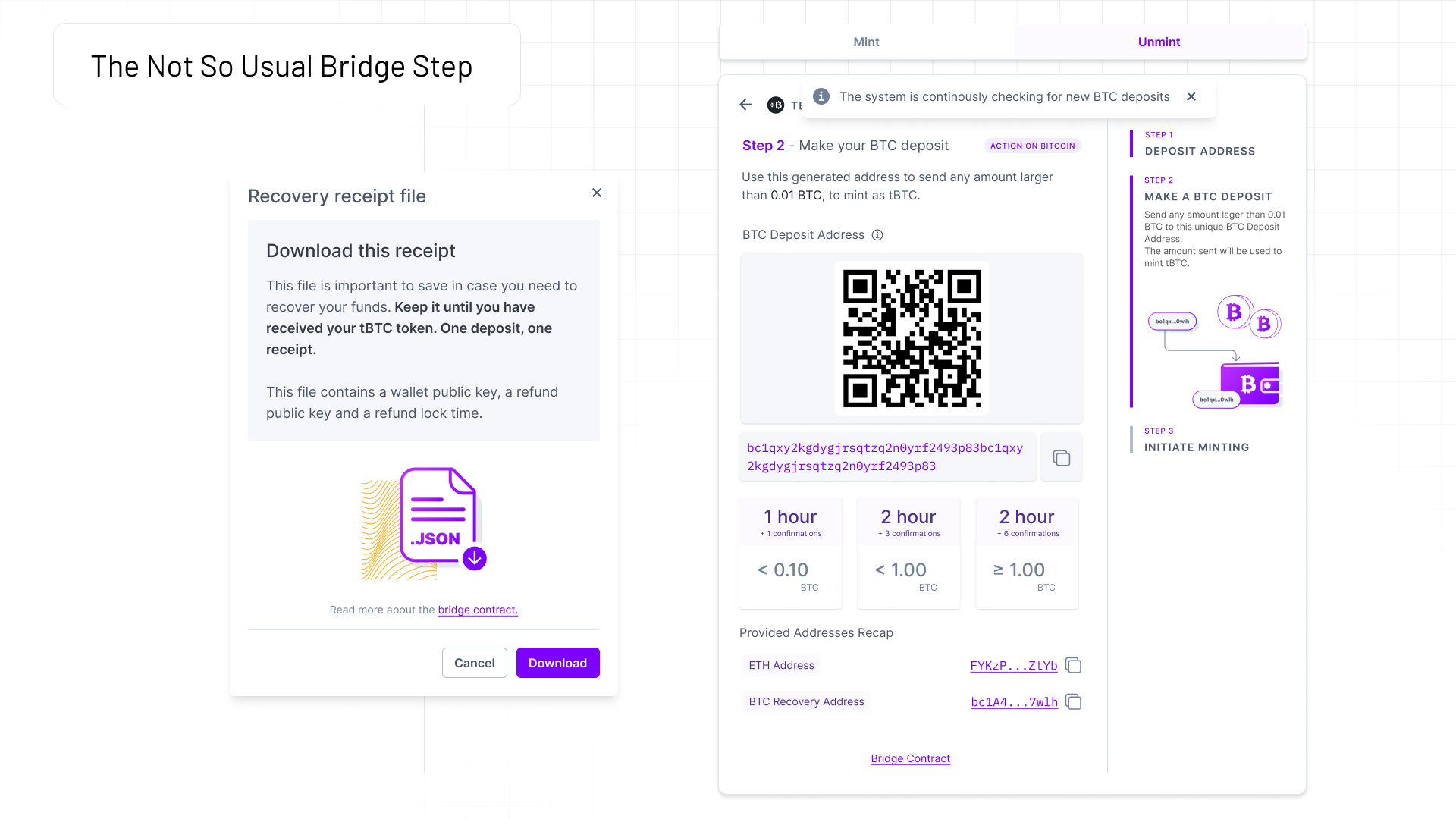1456x819 pixels.
Task: Dismiss the BTC deposits notification
Action: pos(1191,96)
